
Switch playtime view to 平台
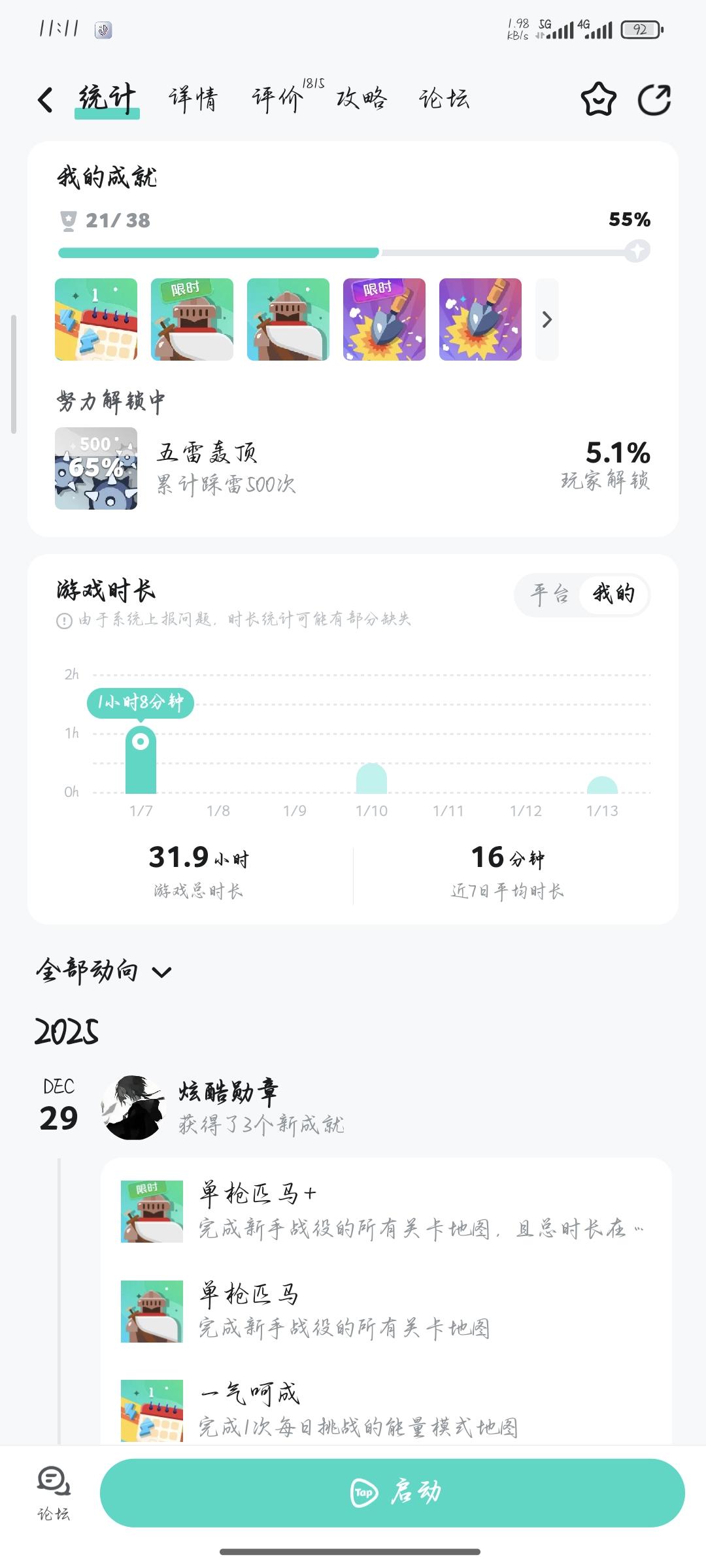tap(550, 594)
